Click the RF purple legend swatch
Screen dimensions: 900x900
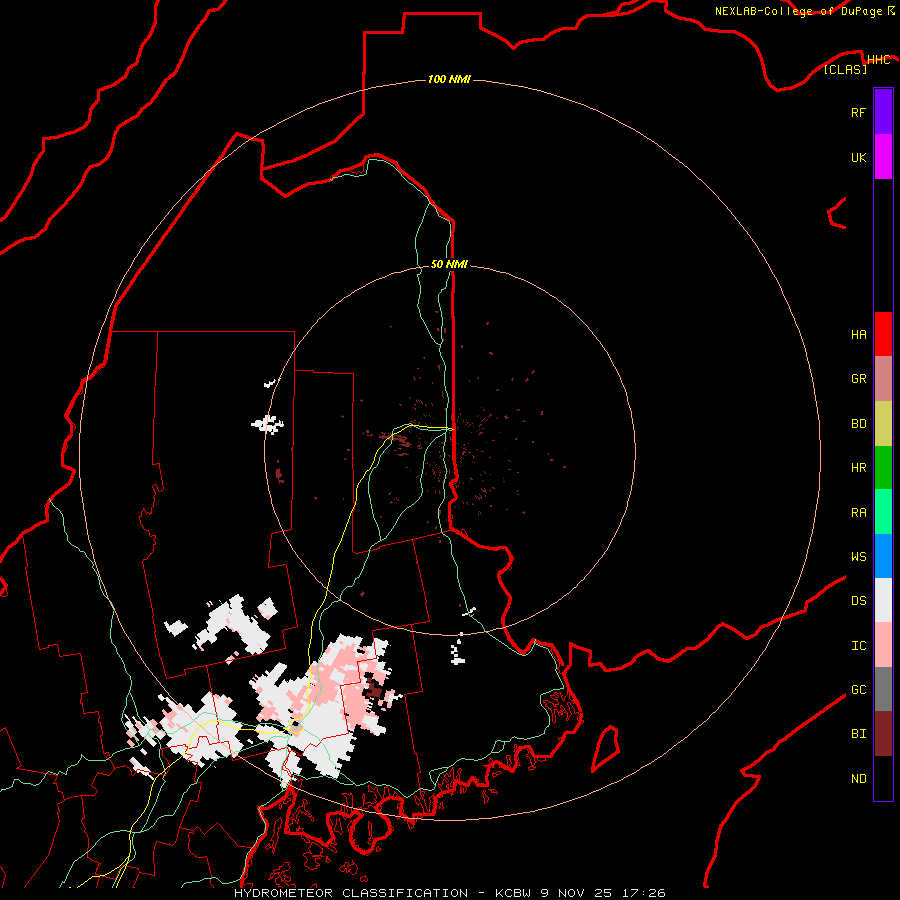883,112
